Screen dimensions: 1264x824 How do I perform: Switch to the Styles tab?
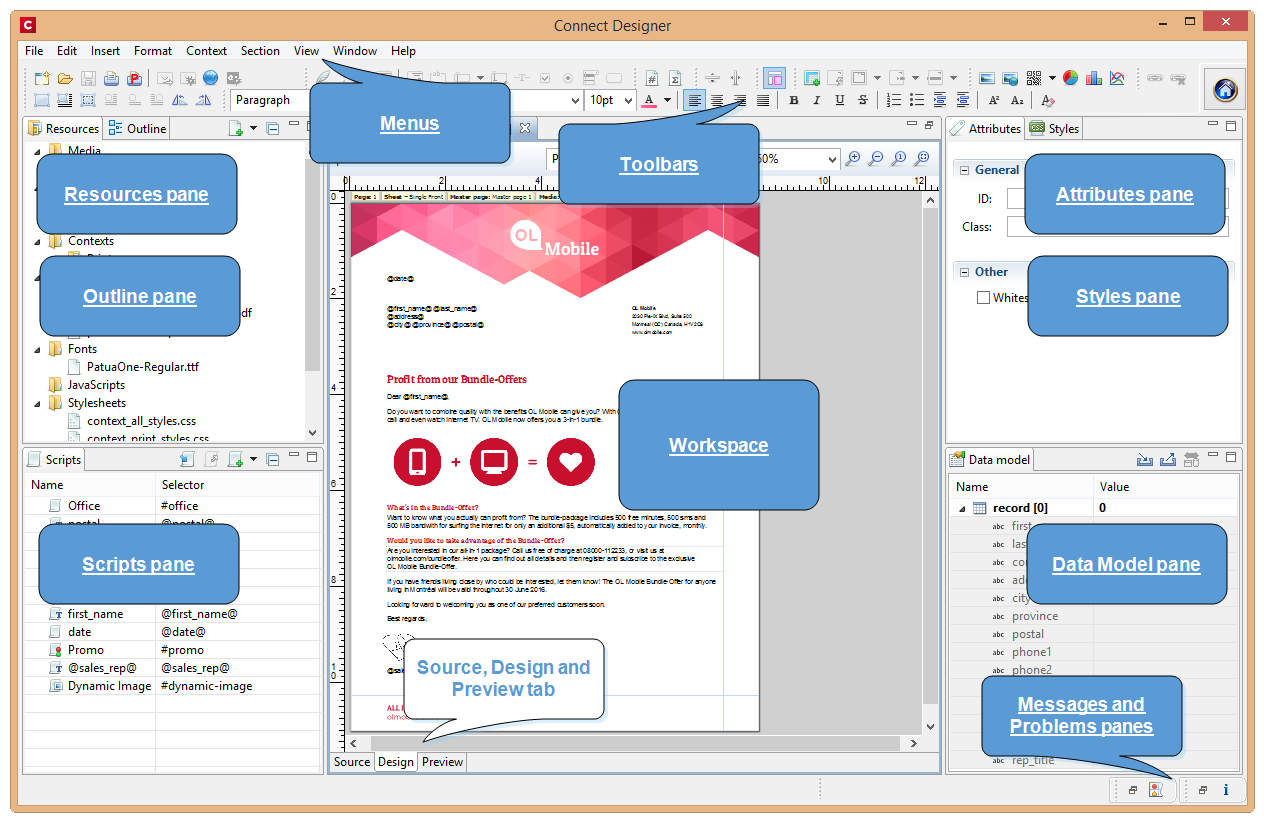(1054, 128)
